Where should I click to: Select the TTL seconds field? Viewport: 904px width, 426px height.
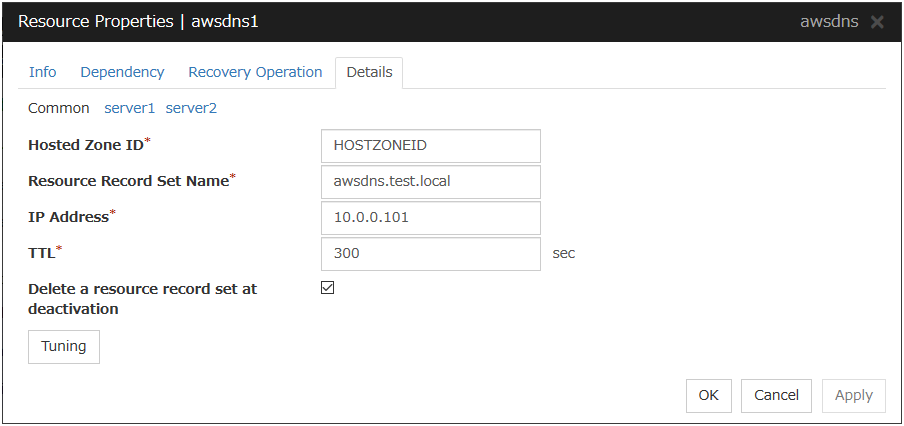(430, 254)
